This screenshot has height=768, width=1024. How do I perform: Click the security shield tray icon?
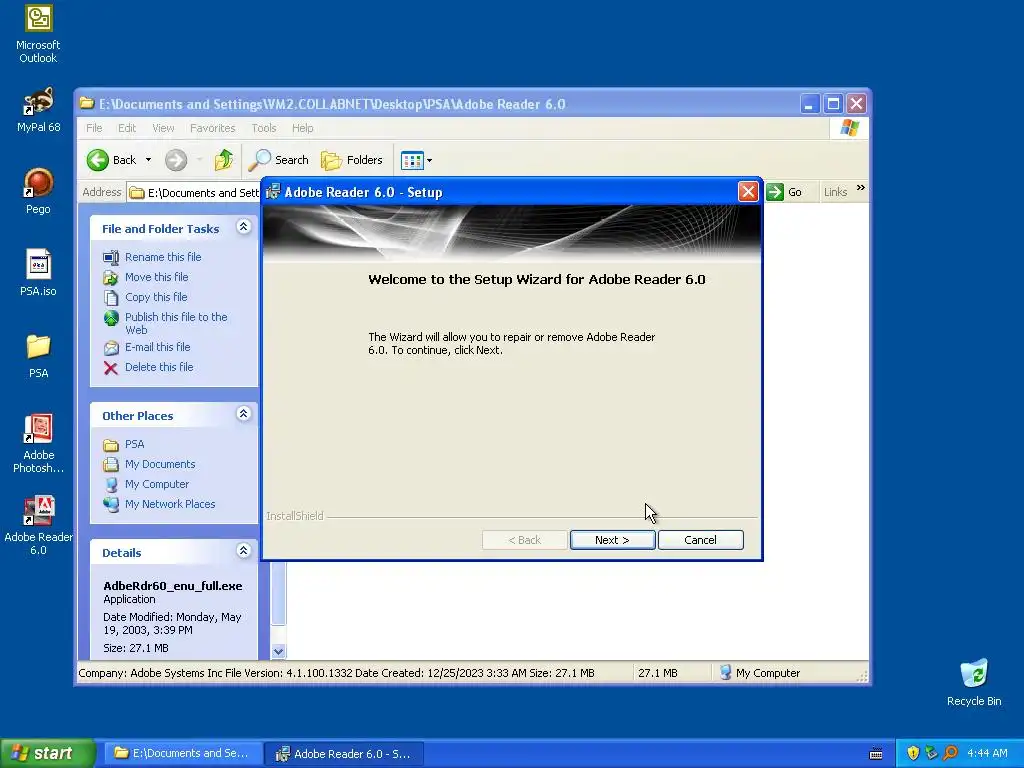(x=913, y=753)
